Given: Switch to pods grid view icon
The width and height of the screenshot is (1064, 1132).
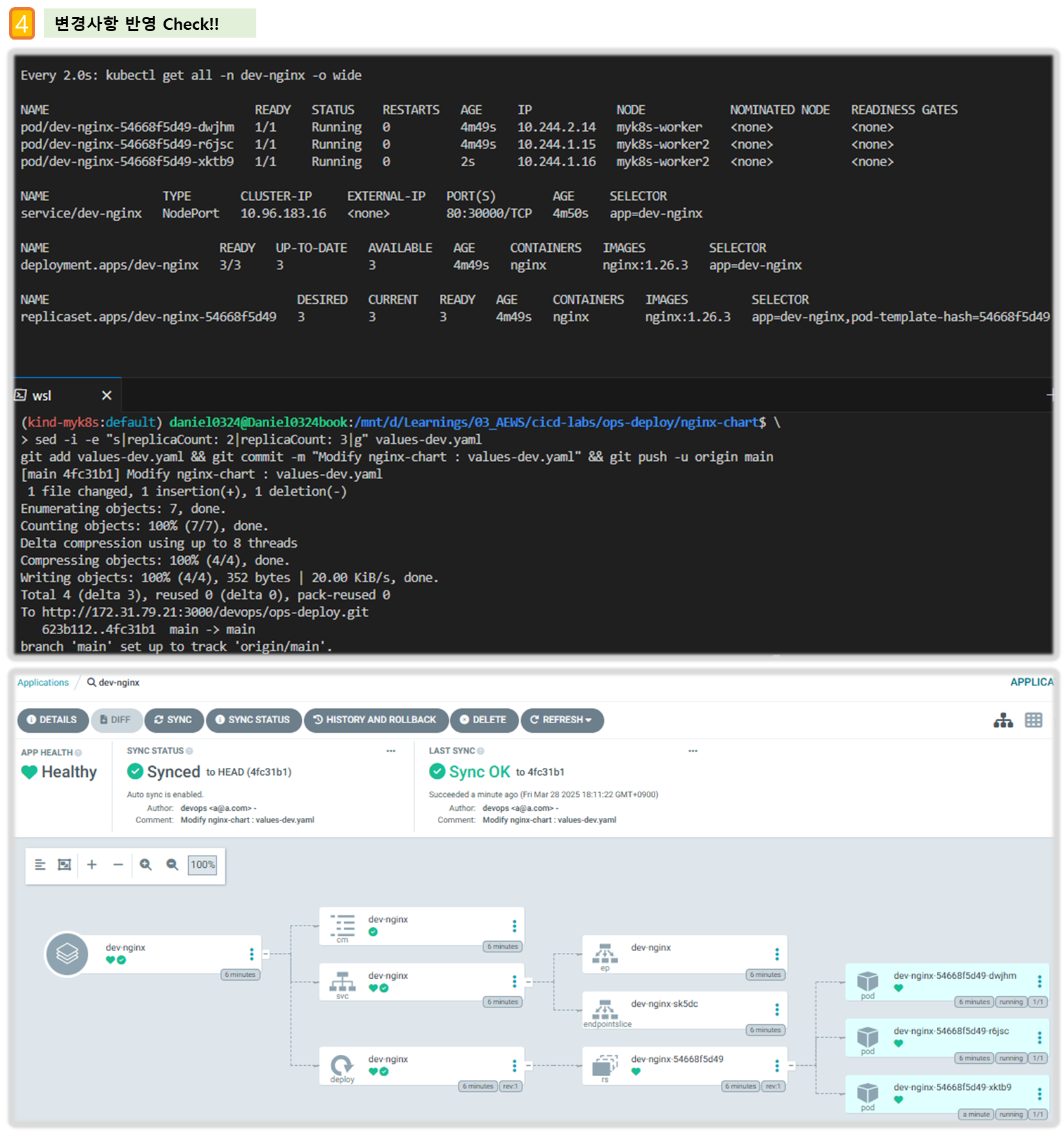Looking at the screenshot, I should click(1034, 720).
